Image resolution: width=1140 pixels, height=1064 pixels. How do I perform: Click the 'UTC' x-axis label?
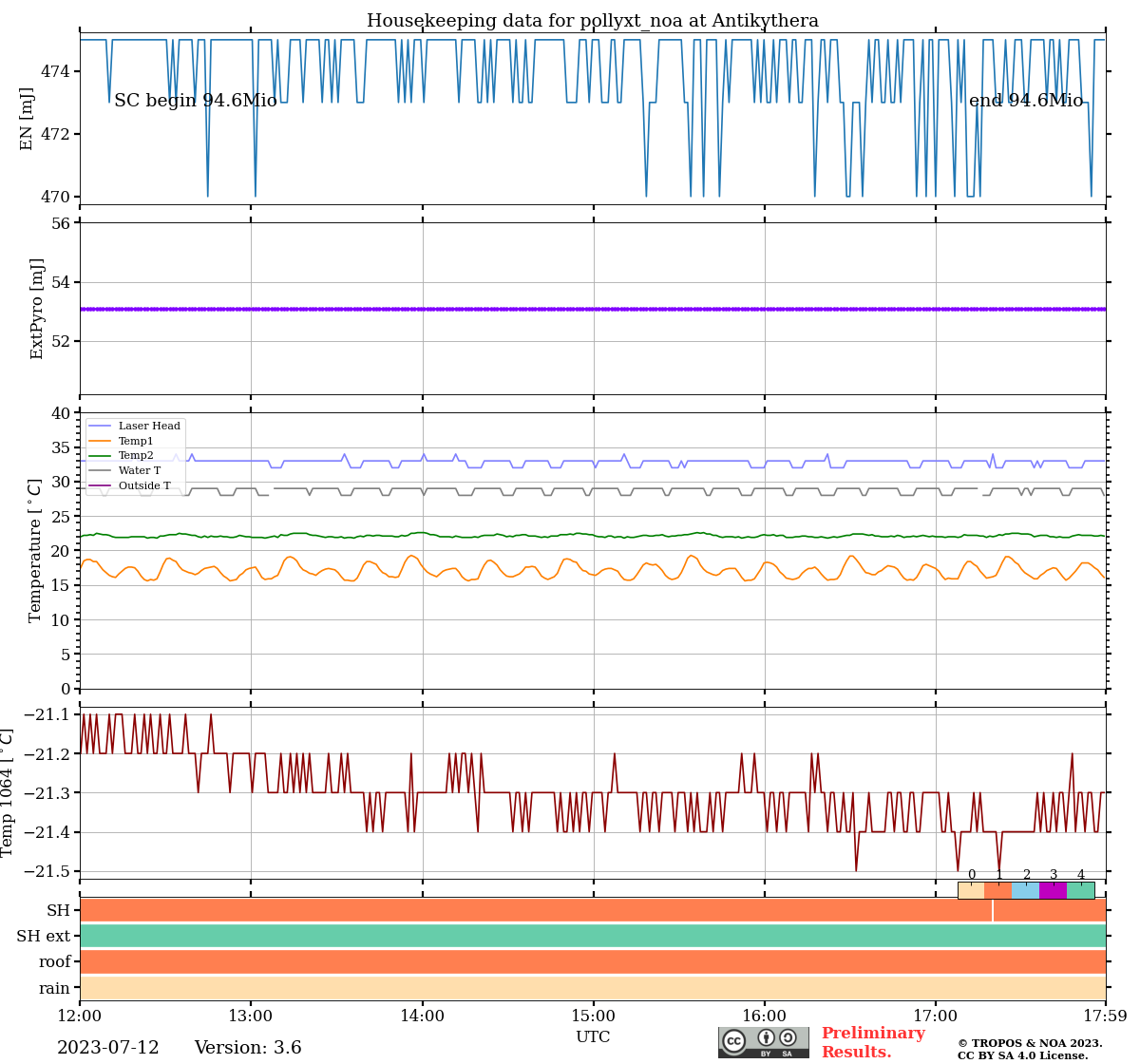pyautogui.click(x=593, y=1037)
